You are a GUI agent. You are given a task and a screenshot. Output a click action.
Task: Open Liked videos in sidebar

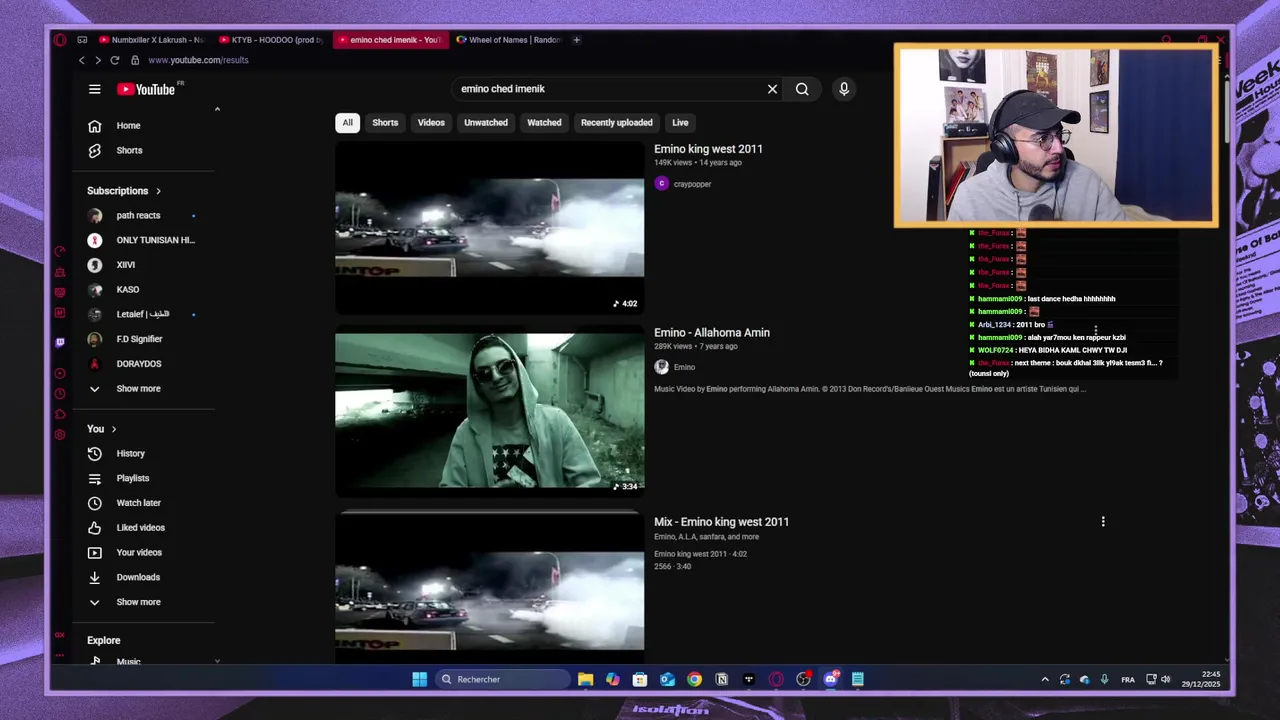140,528
